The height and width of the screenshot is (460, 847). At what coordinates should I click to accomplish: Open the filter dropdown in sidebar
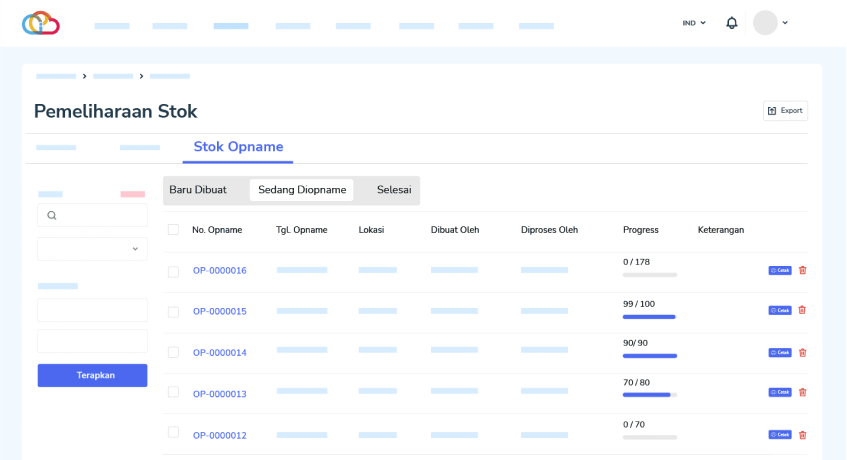point(92,249)
